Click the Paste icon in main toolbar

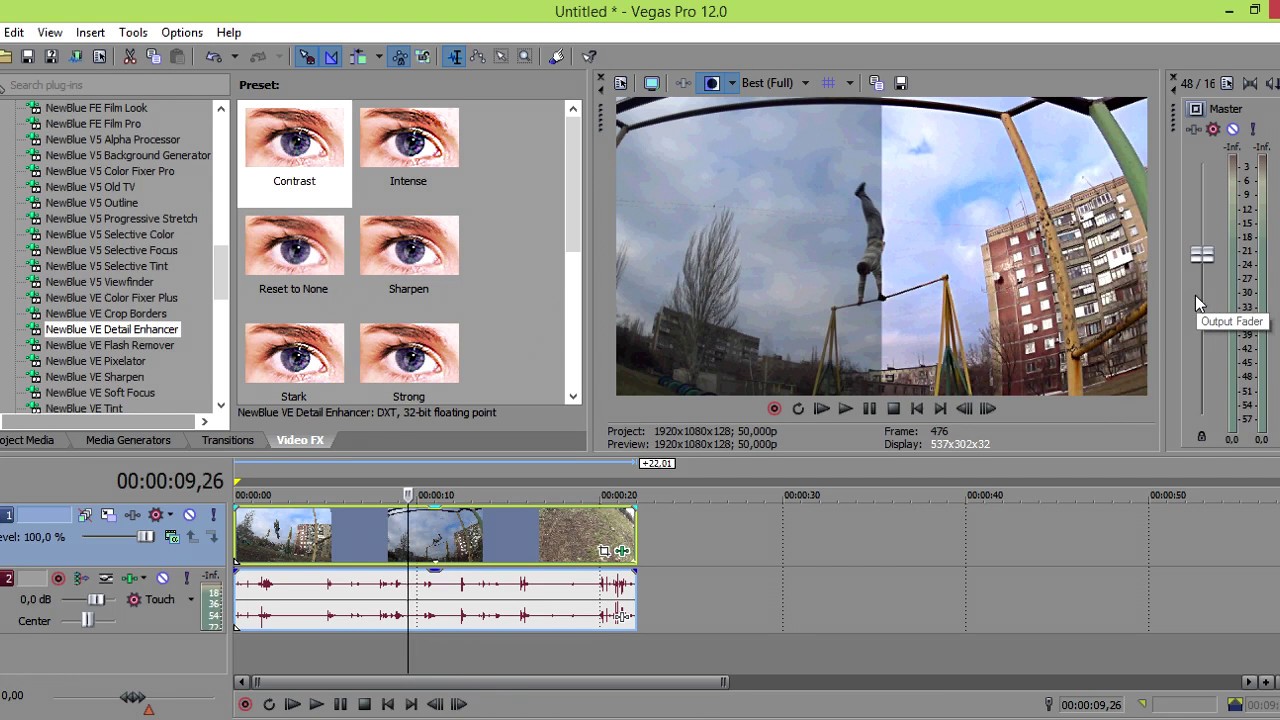177,57
